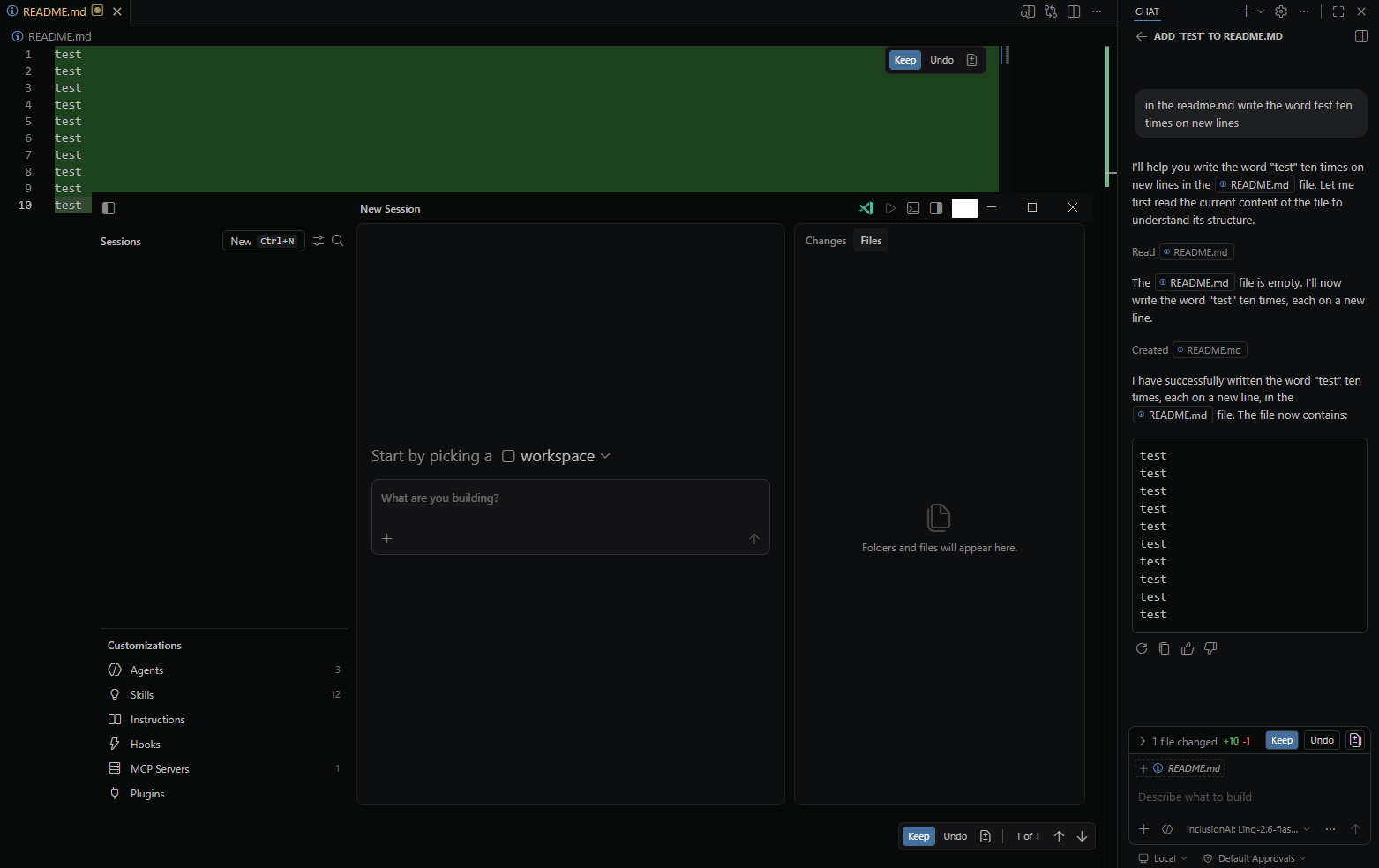Keep changes in bottom editor toolbar

(x=918, y=836)
